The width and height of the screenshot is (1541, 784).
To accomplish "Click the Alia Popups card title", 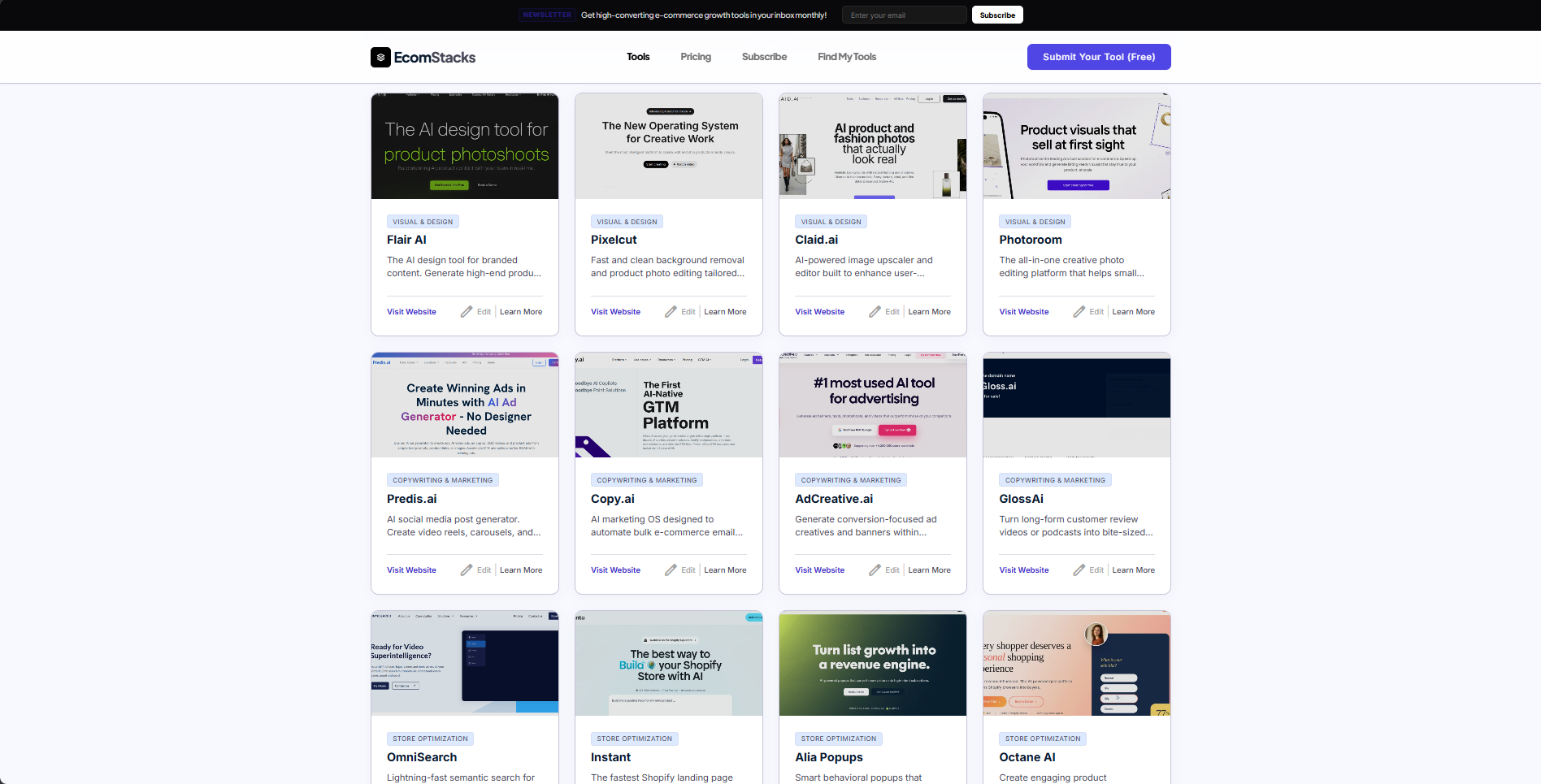I will 829,757.
